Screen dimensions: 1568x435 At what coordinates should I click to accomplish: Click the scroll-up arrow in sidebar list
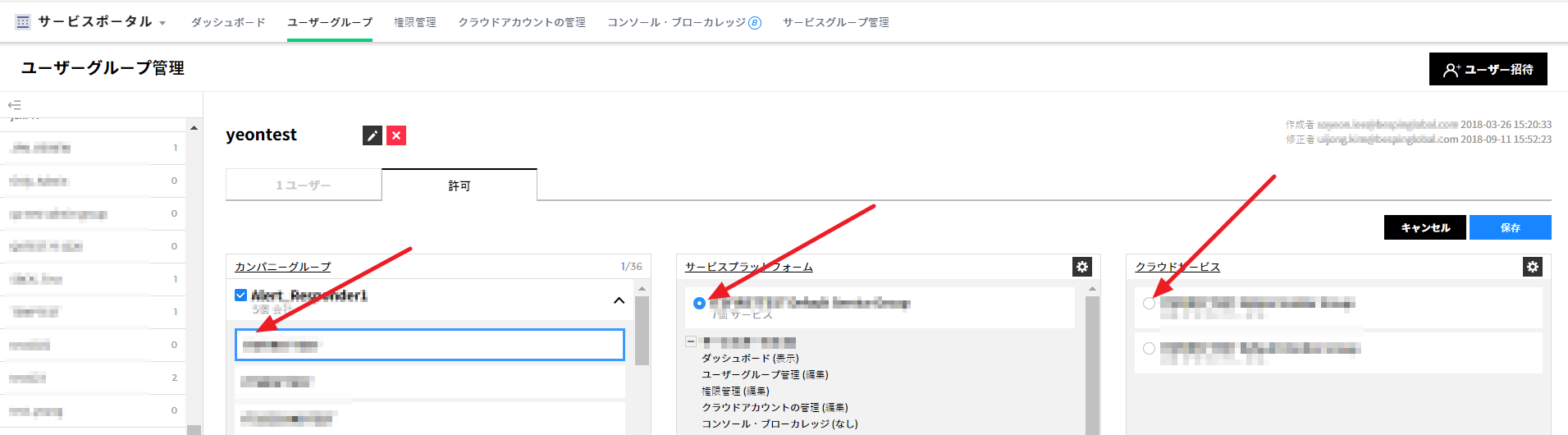194,128
